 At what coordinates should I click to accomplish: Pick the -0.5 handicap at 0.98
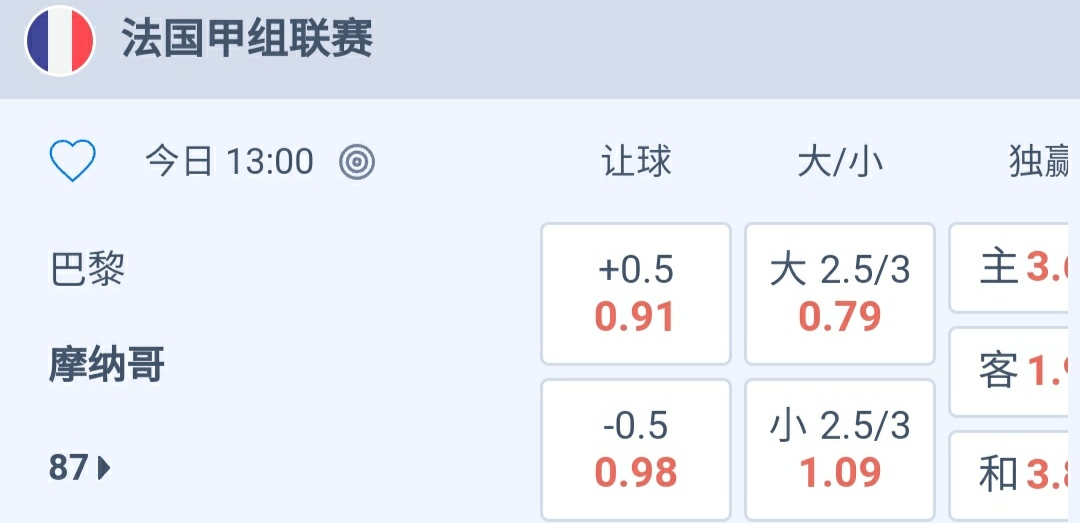coord(636,450)
